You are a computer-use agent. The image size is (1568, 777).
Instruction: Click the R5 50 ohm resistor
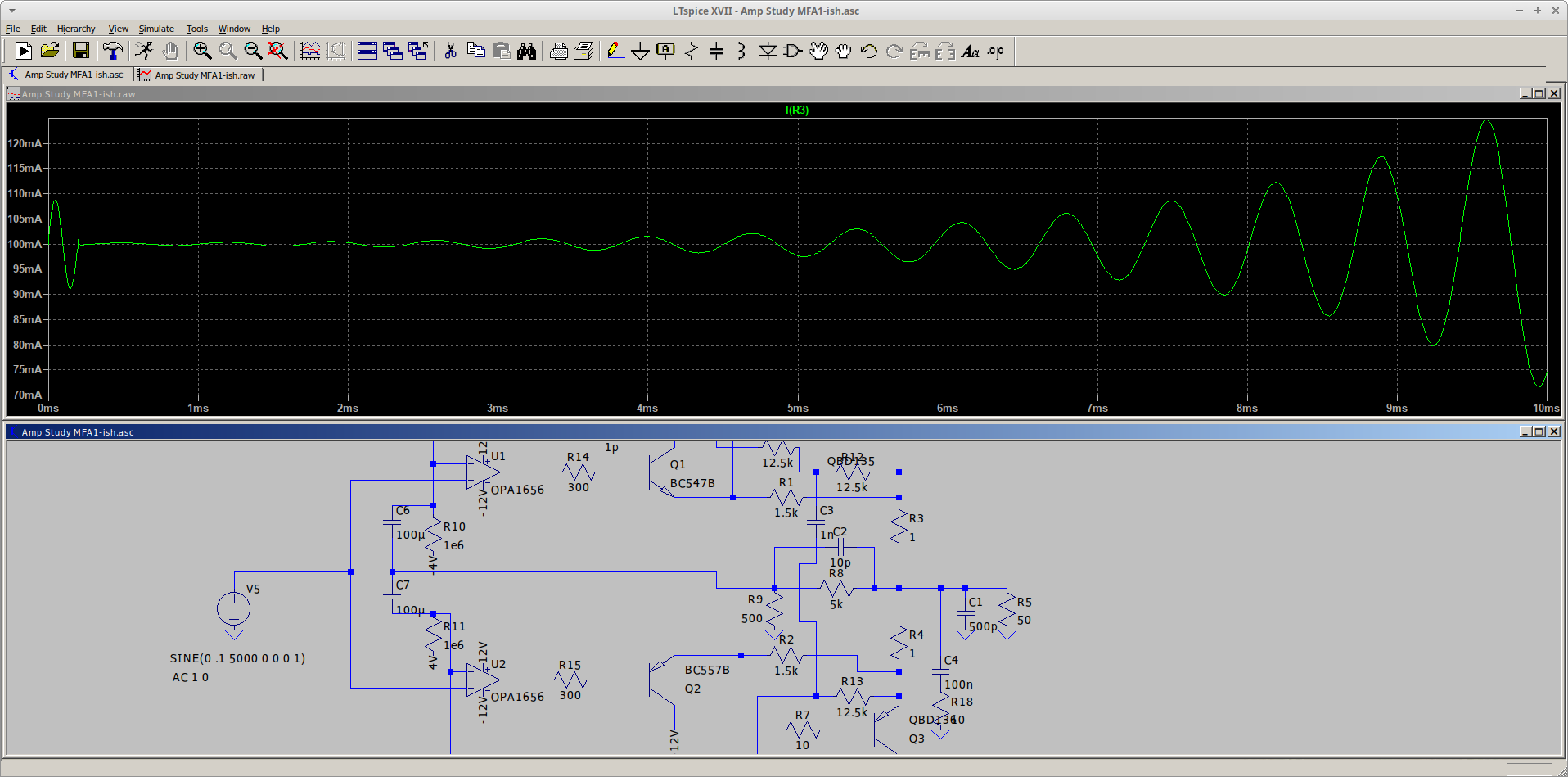pyautogui.click(x=1007, y=610)
